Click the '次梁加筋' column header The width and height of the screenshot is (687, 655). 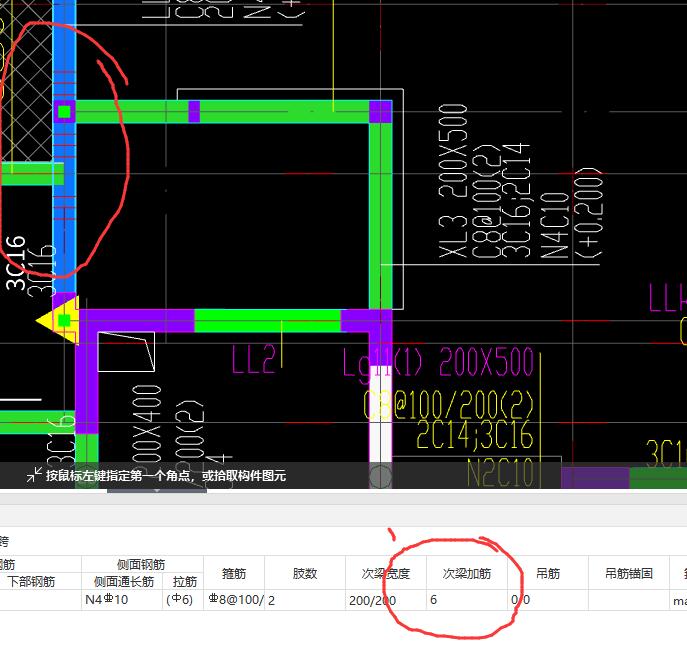coord(467,573)
